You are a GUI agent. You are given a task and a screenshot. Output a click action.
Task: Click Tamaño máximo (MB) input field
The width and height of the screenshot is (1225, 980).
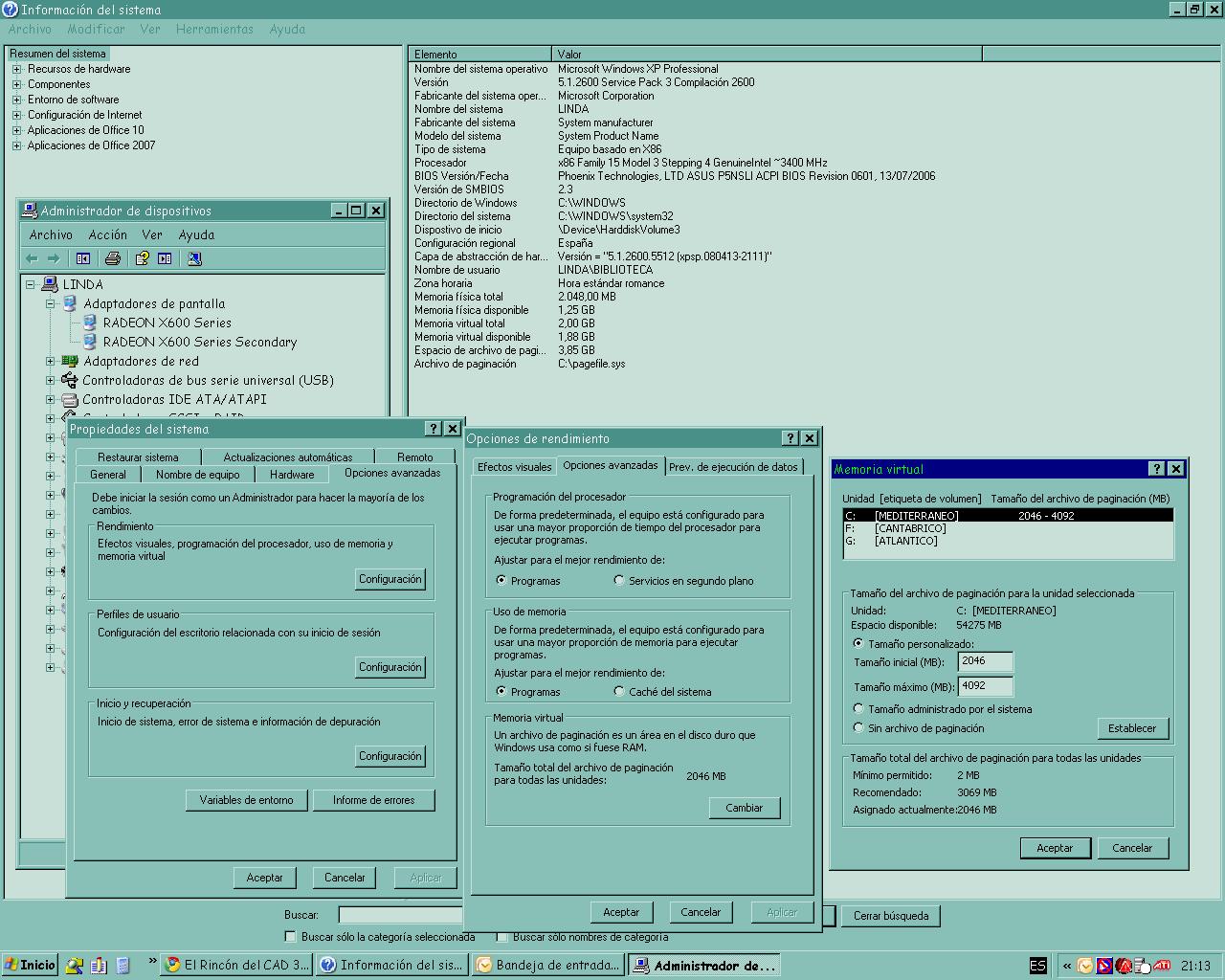(985, 686)
